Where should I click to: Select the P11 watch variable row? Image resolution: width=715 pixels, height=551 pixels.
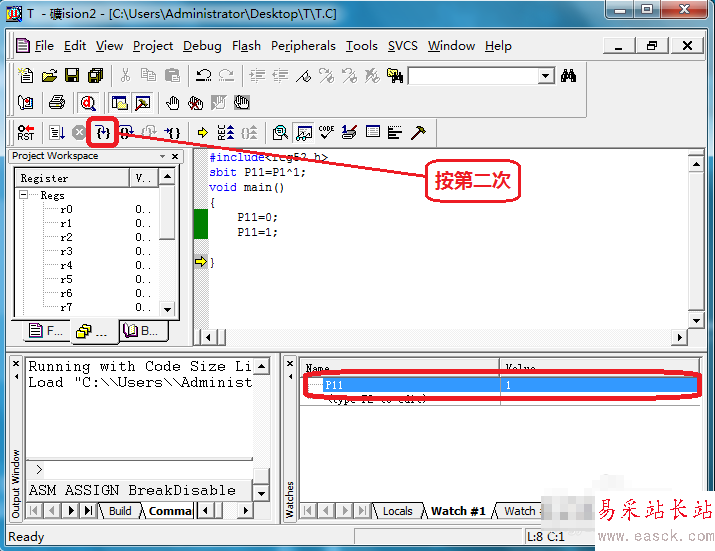(x=500, y=385)
